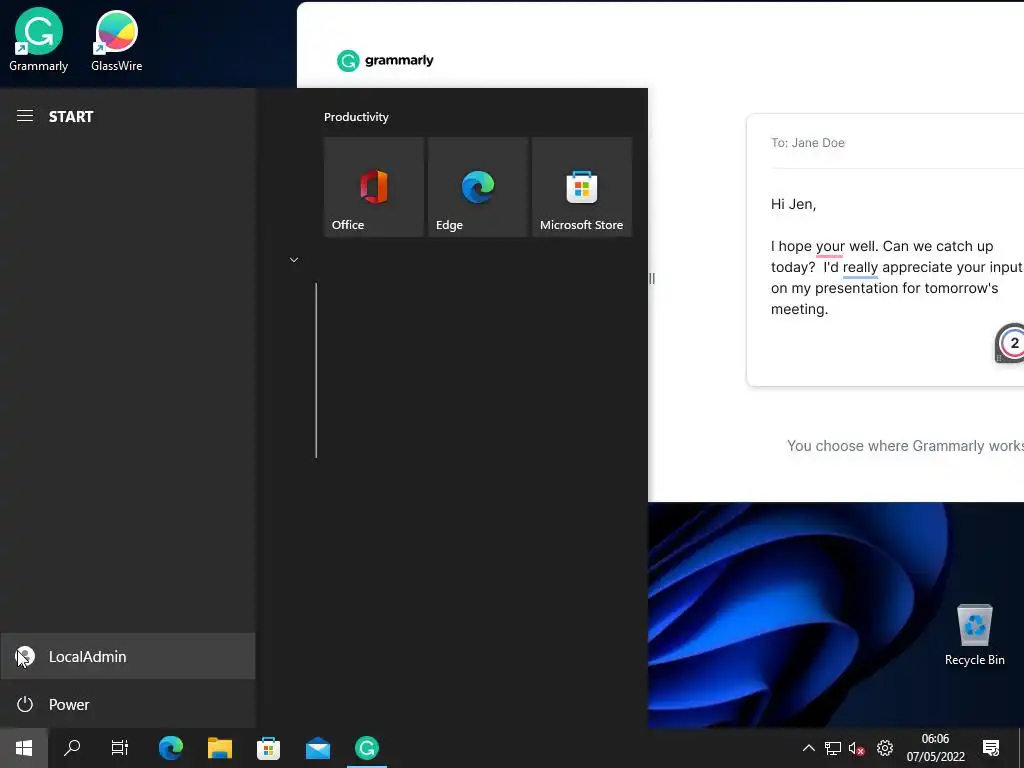The image size is (1024, 768).
Task: Open the Grammarly desktop shortcut
Action: 39,40
